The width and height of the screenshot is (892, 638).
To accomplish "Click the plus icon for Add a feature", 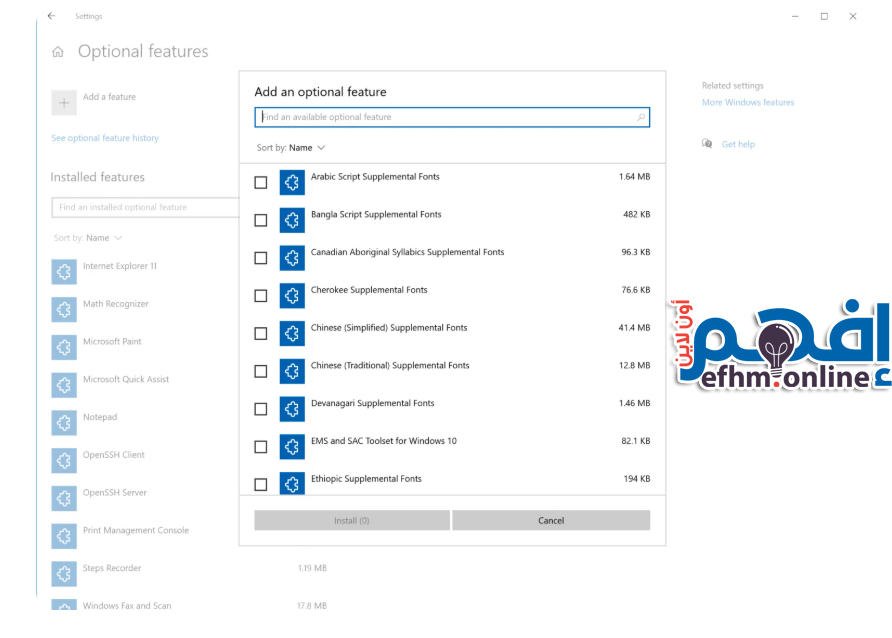I will tap(64, 101).
